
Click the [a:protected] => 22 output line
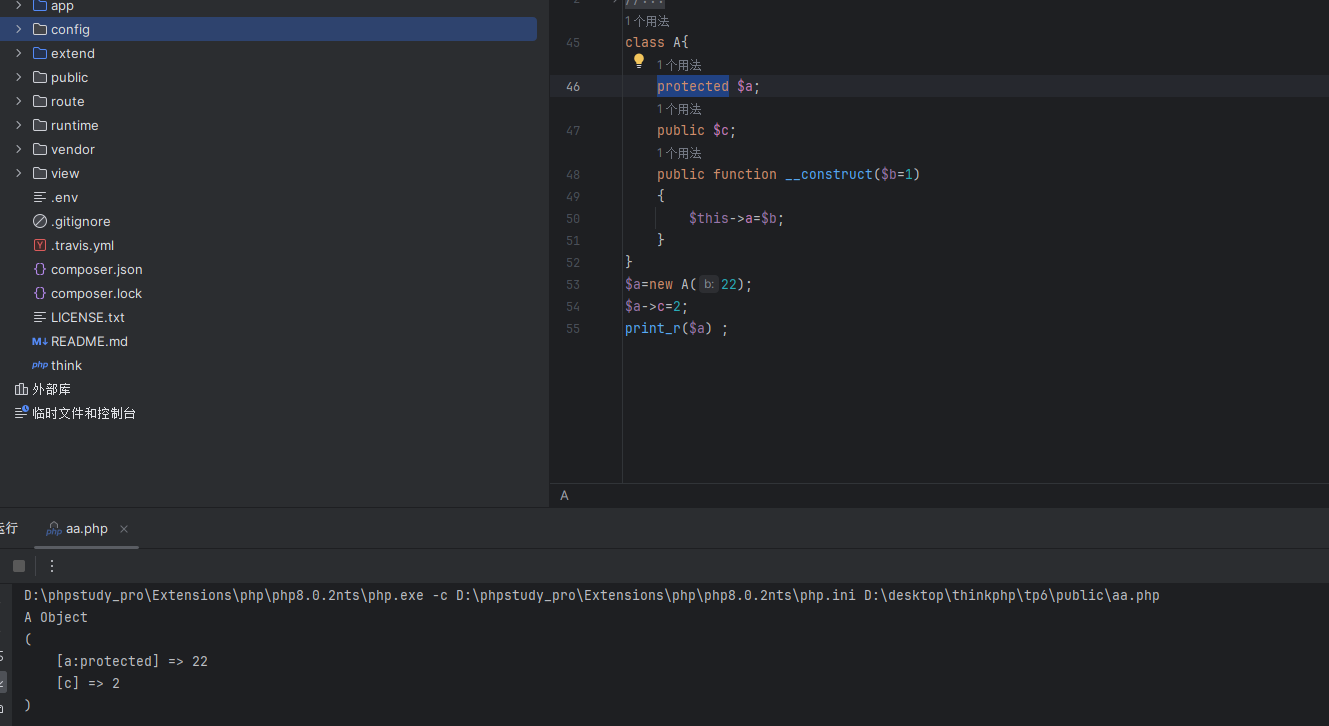pos(132,661)
